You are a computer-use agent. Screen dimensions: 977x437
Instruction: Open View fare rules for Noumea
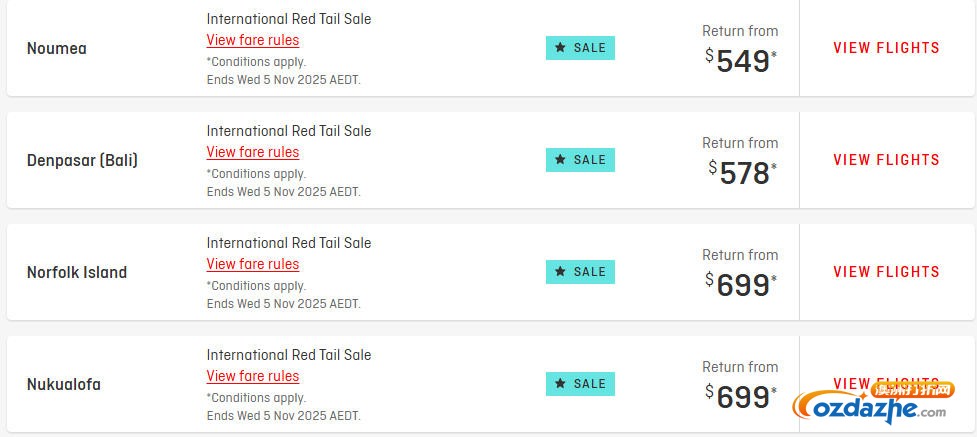[253, 40]
